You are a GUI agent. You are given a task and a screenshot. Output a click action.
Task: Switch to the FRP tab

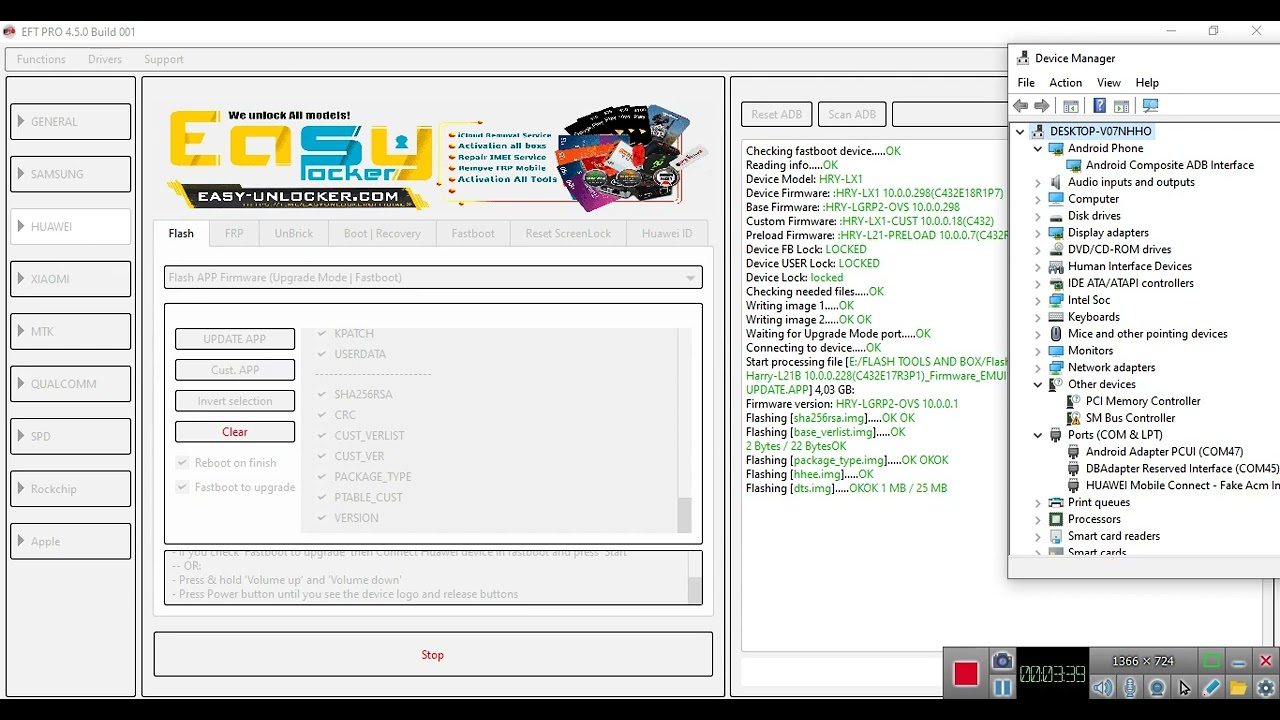point(234,233)
